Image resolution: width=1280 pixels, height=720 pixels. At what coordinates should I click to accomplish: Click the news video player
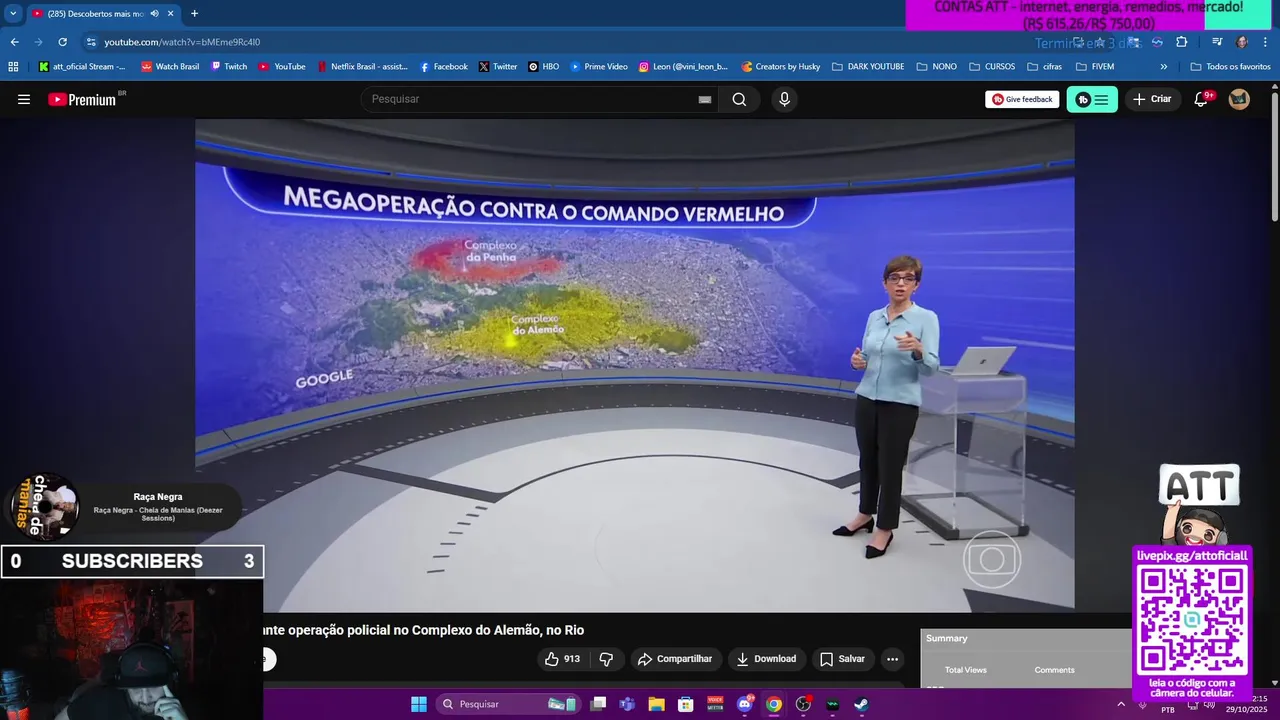(x=635, y=365)
